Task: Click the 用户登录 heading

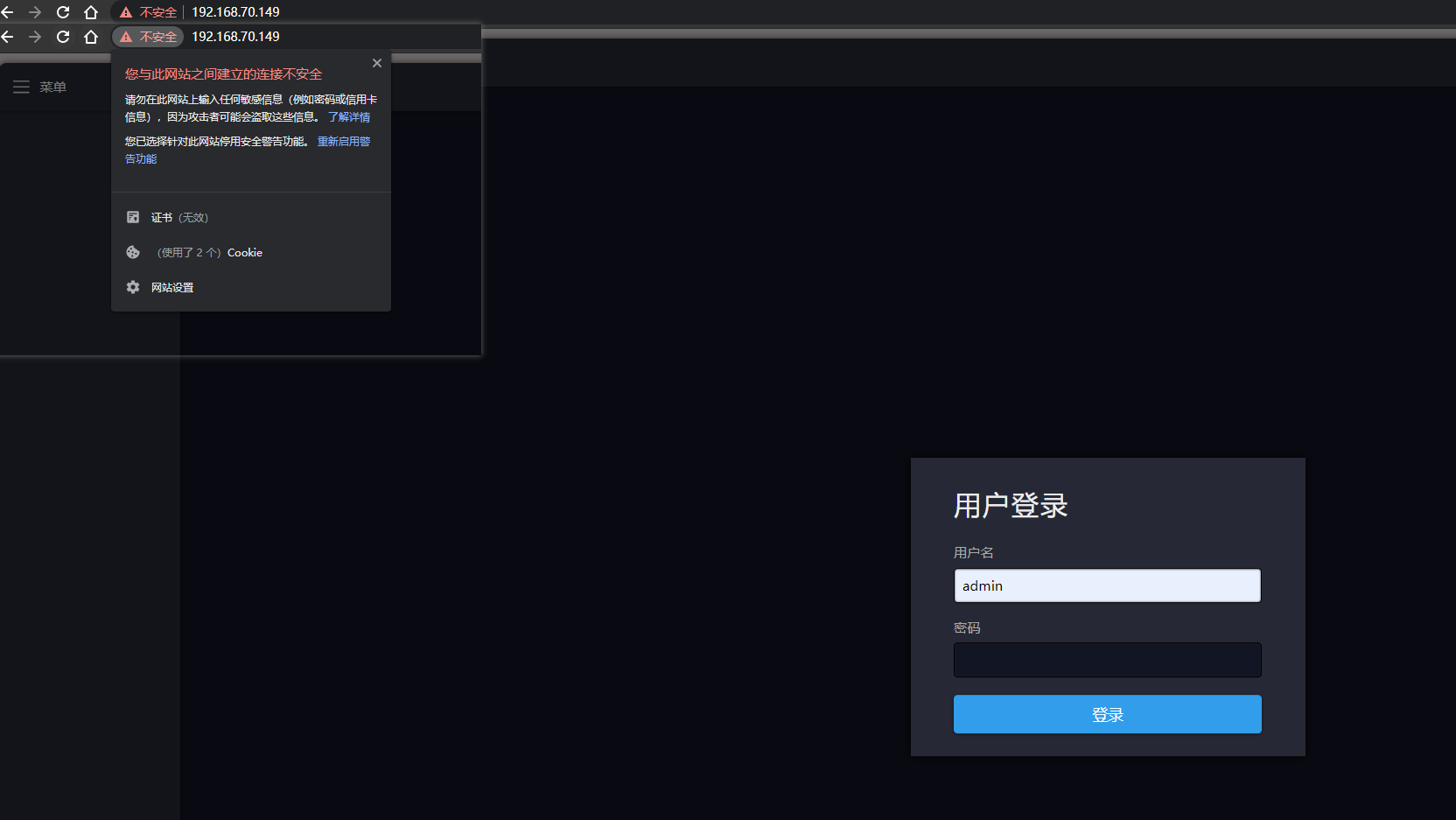Action: [x=1011, y=506]
